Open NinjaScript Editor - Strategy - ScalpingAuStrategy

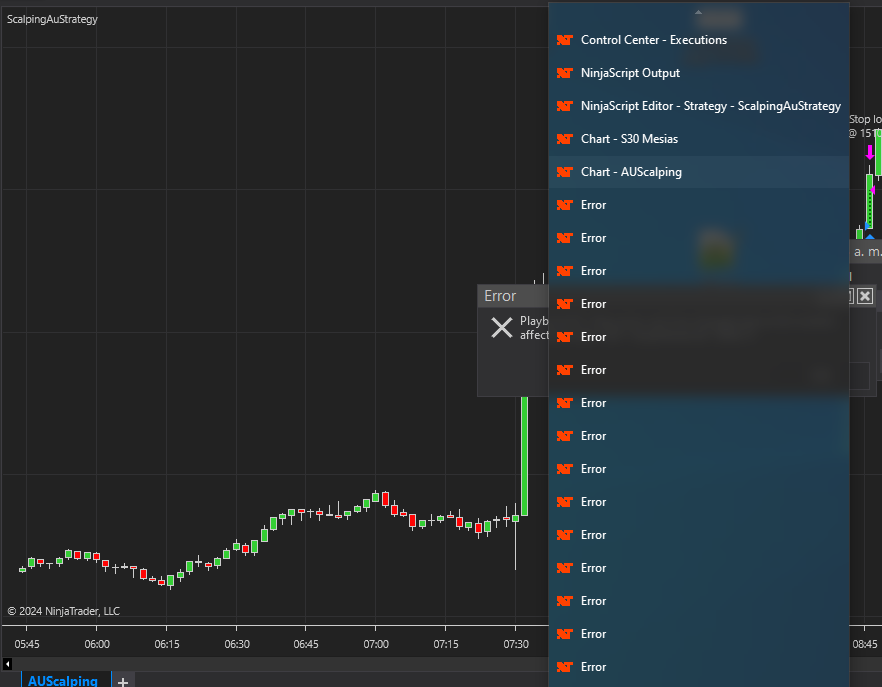[699, 106]
